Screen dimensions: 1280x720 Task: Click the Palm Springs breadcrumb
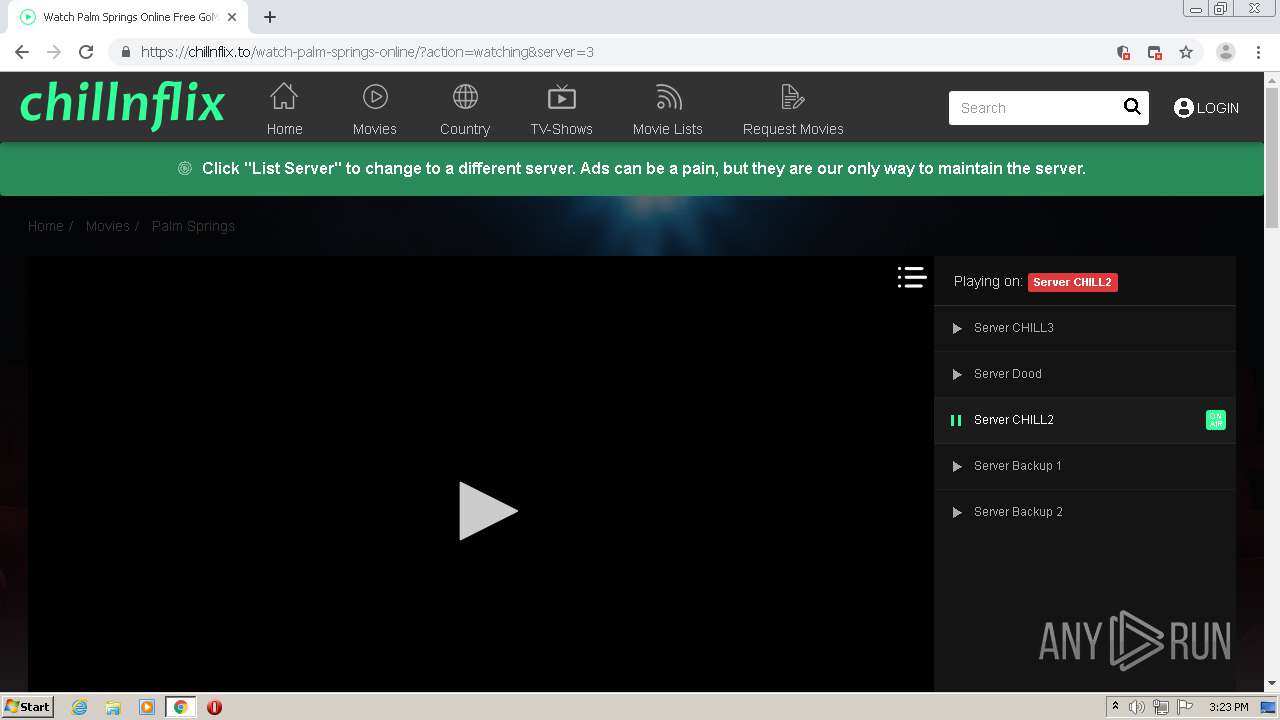193,226
